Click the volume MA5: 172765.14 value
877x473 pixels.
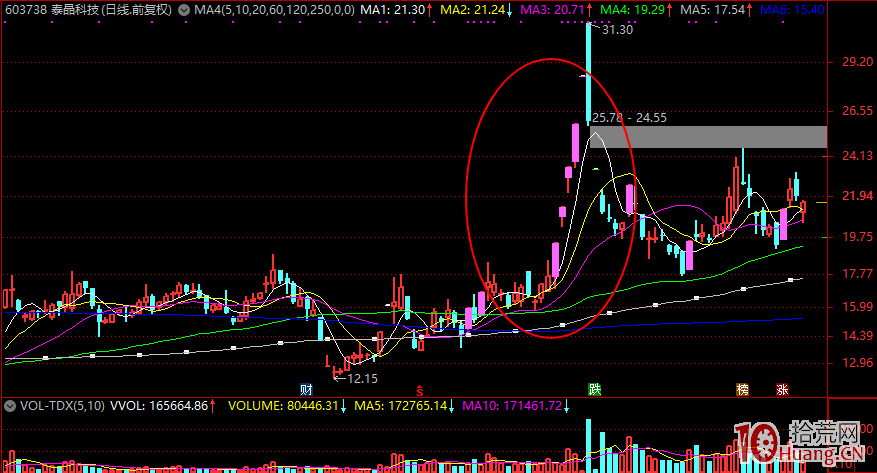point(401,406)
